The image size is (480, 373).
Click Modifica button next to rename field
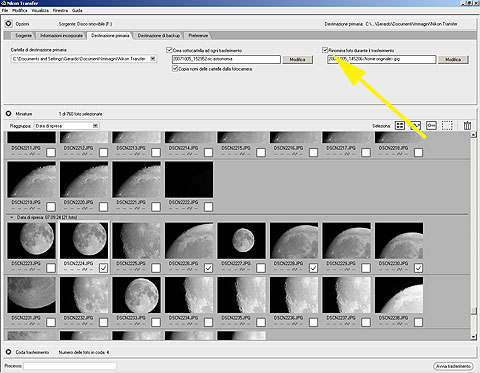pos(453,59)
